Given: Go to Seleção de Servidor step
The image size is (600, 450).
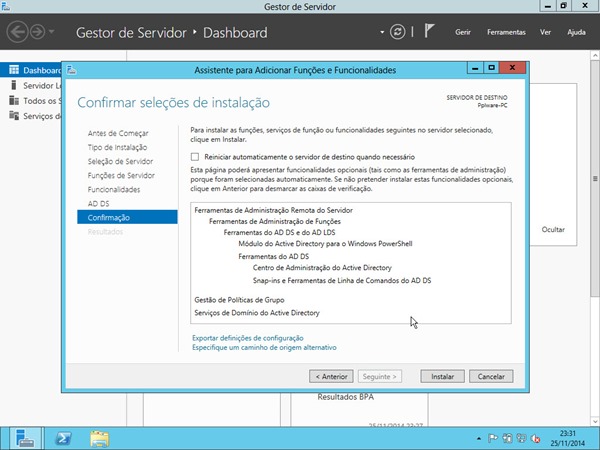Looking at the screenshot, I should coord(120,161).
